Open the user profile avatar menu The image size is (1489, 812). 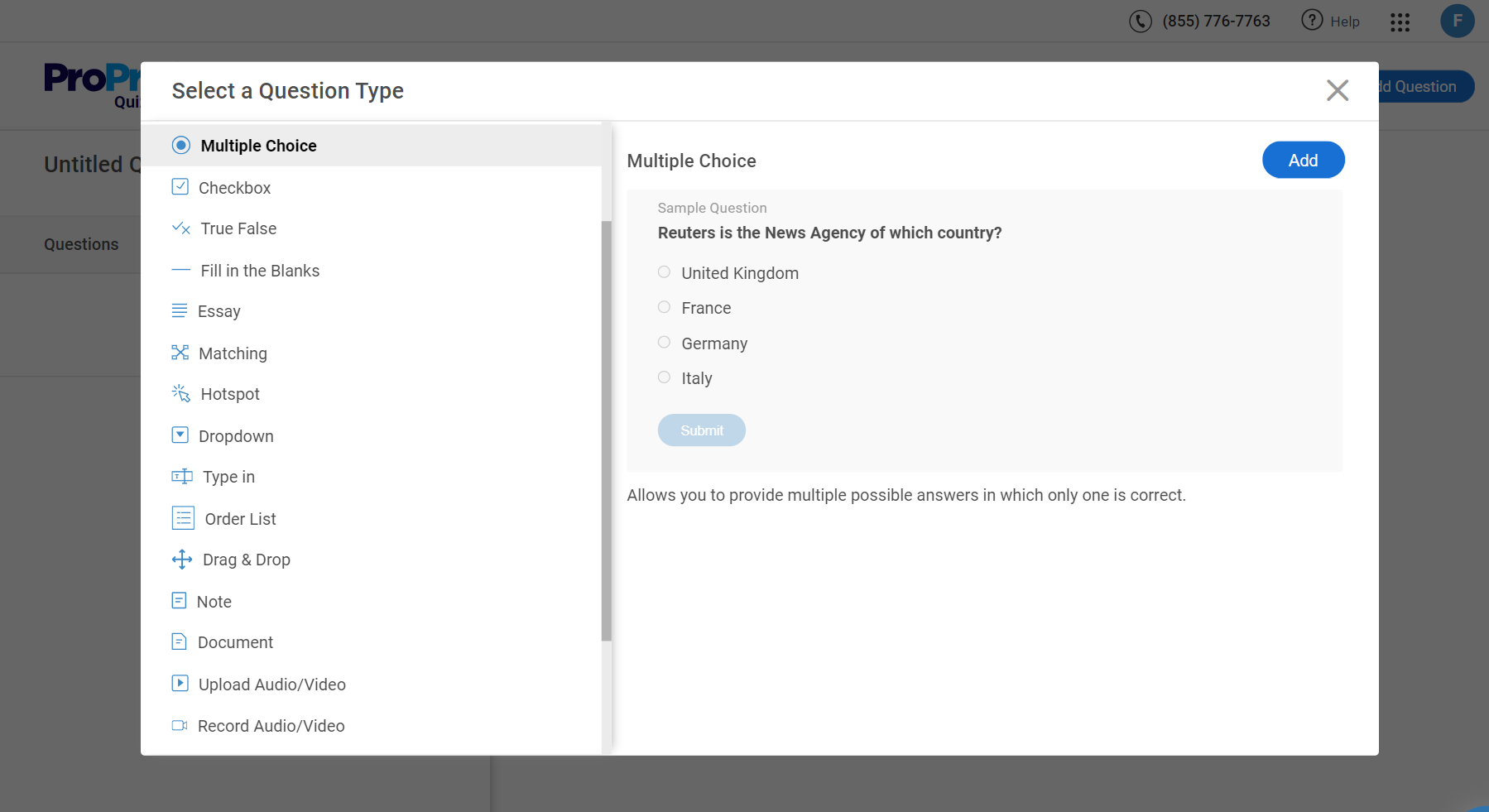tap(1457, 22)
